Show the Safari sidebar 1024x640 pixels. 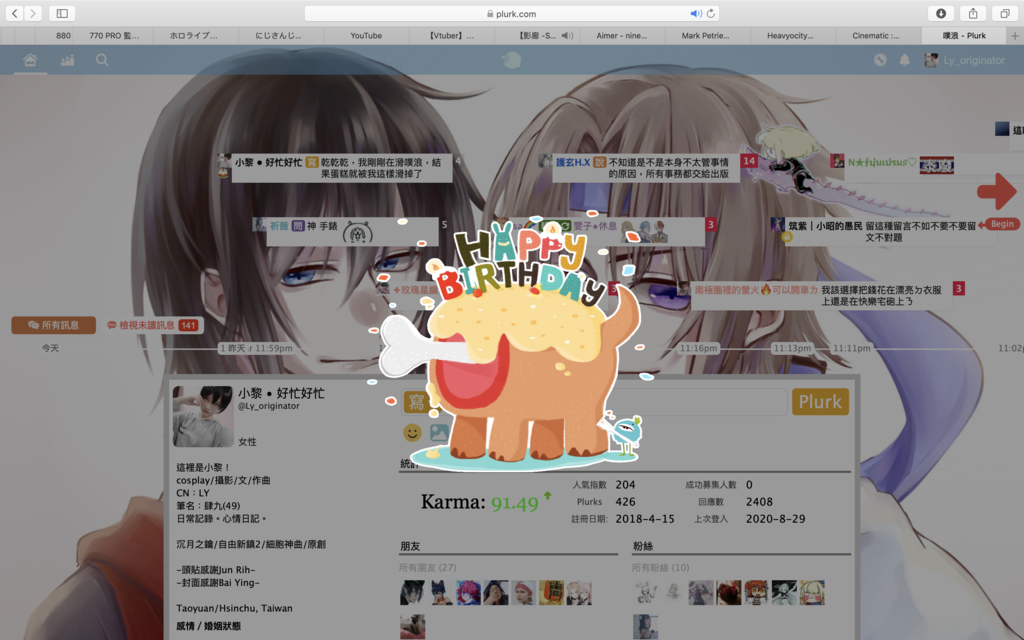pyautogui.click(x=62, y=13)
